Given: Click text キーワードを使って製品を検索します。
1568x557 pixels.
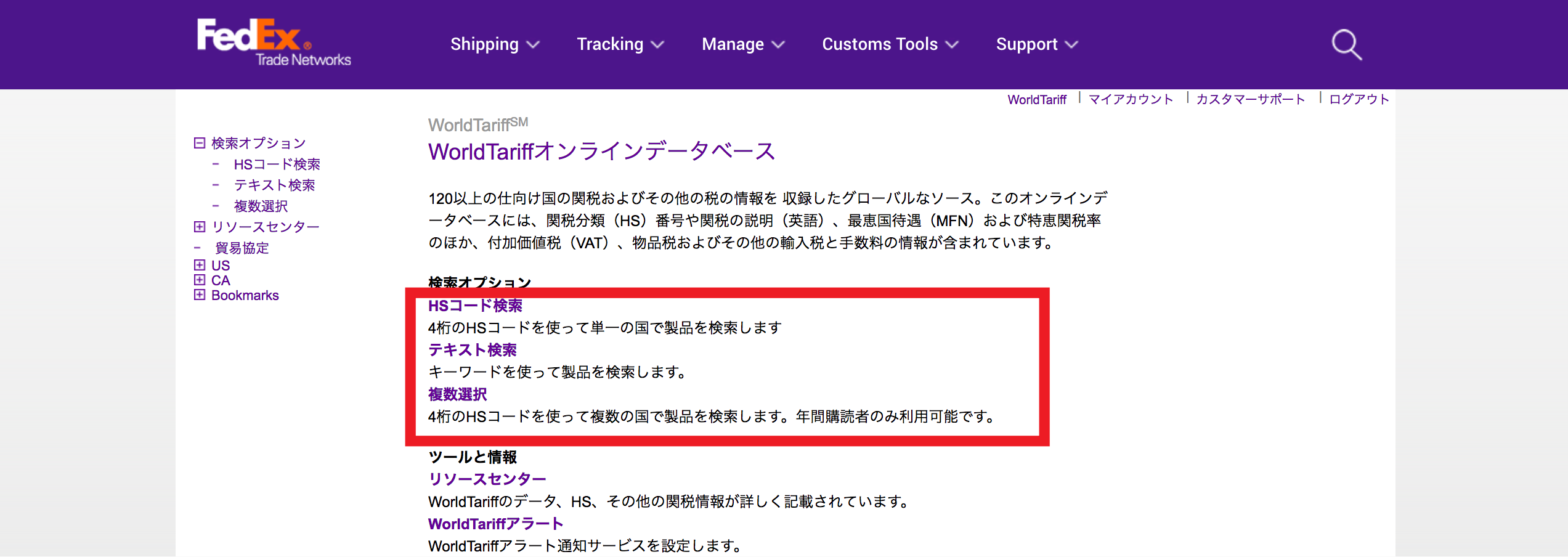Looking at the screenshot, I should point(558,372).
